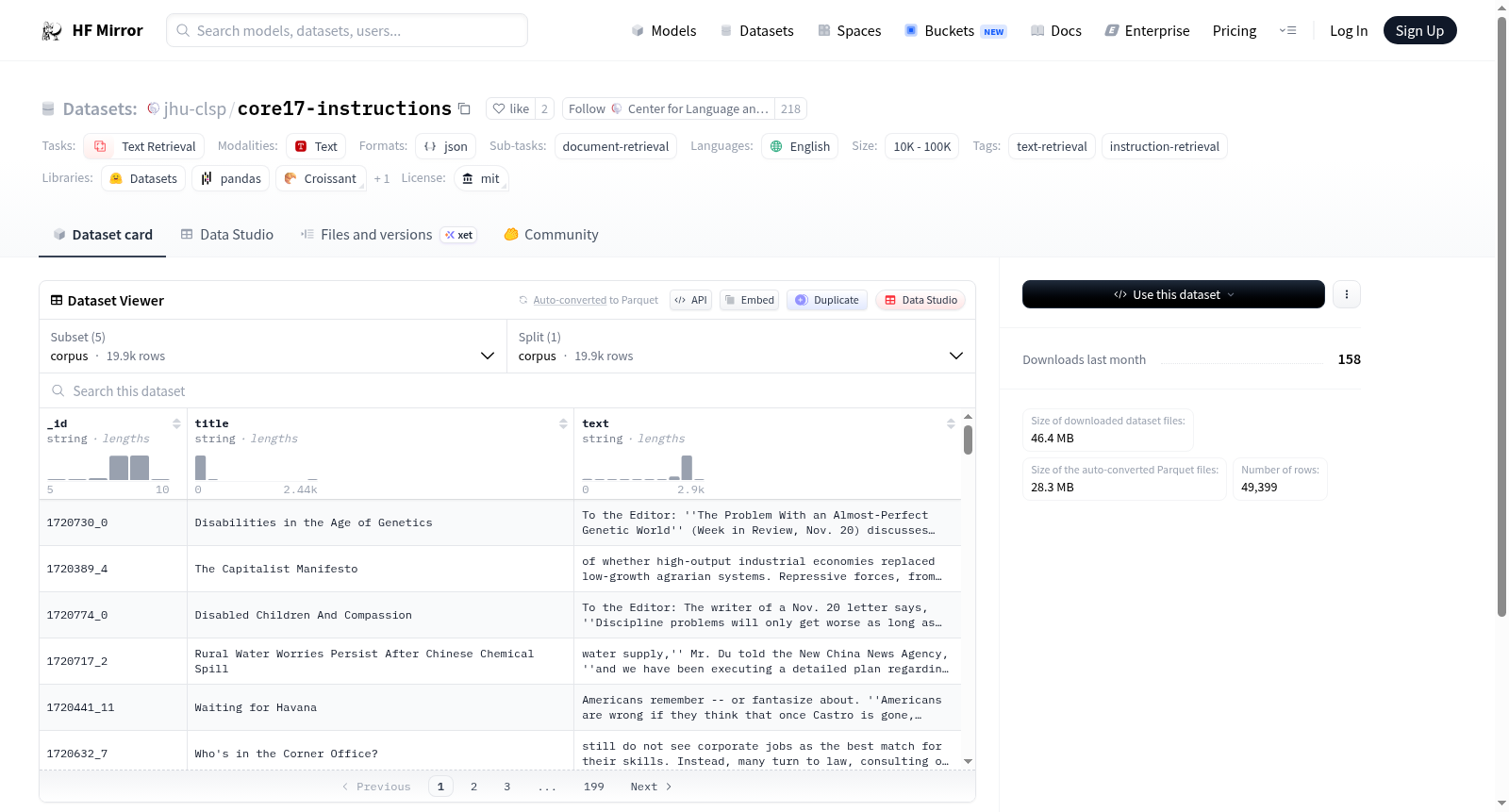Open the Datasets menu item
Image resolution: width=1509 pixels, height=812 pixels.
(756, 31)
